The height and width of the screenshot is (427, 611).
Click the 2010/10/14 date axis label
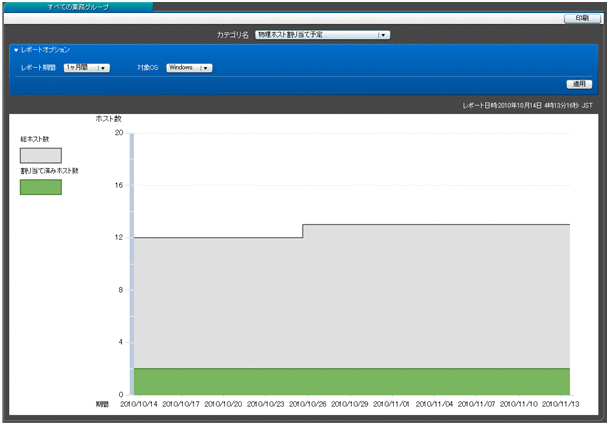[x=138, y=404]
